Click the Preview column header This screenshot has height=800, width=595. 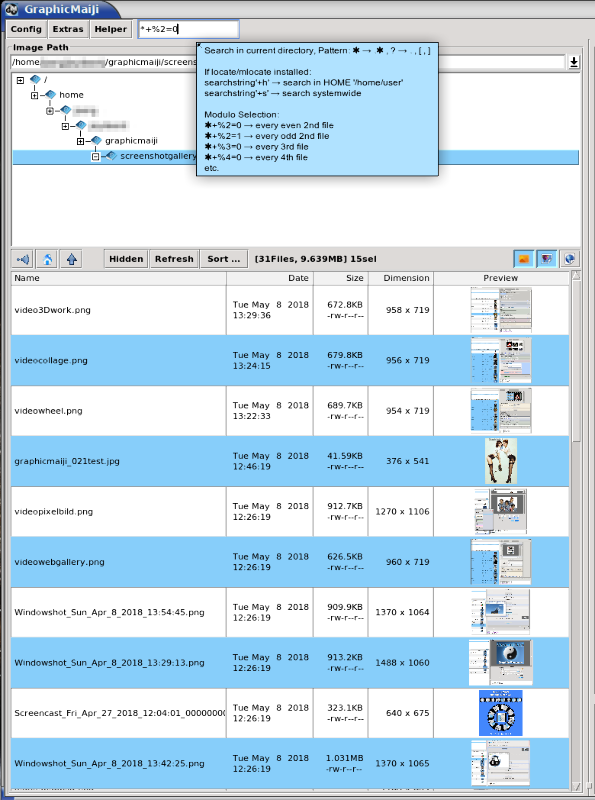501,278
